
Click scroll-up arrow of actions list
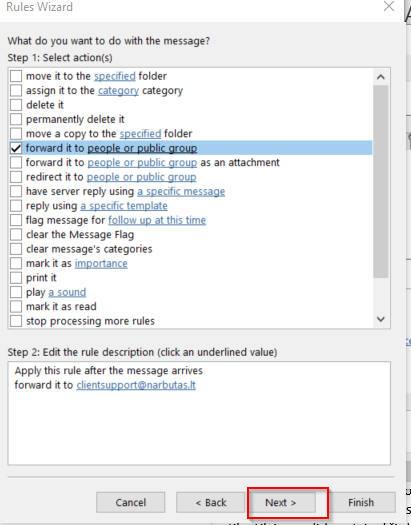coord(381,77)
